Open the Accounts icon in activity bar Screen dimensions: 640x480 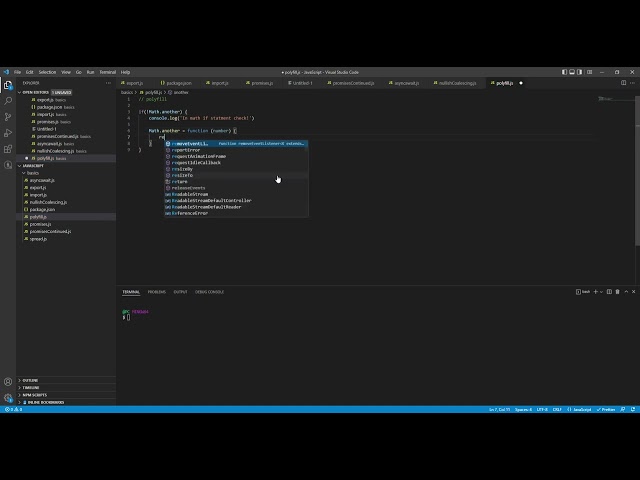coord(8,382)
